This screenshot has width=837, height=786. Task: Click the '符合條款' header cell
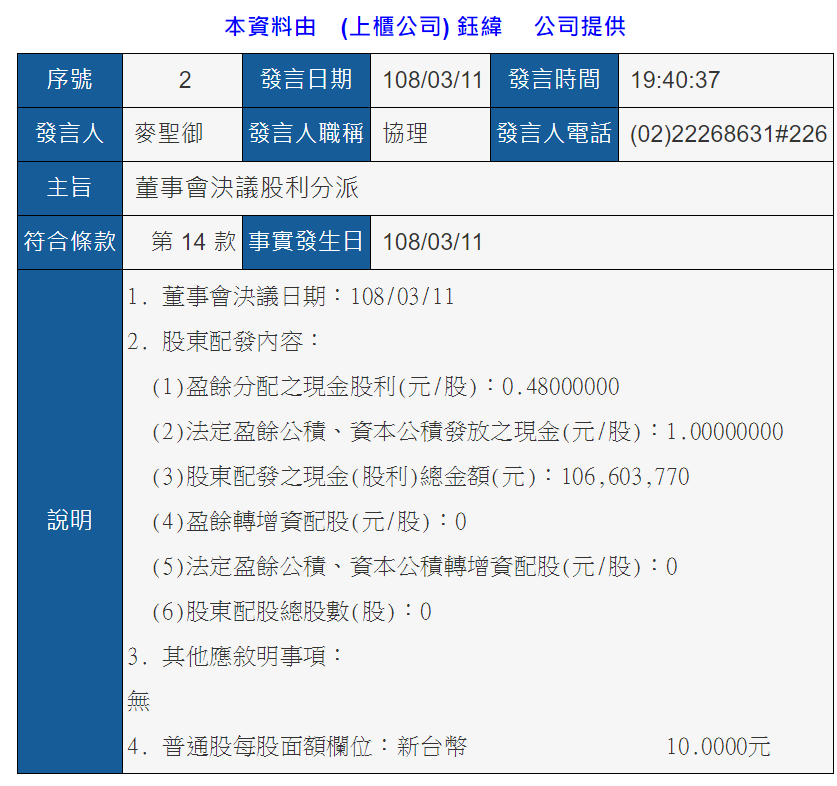tap(70, 242)
